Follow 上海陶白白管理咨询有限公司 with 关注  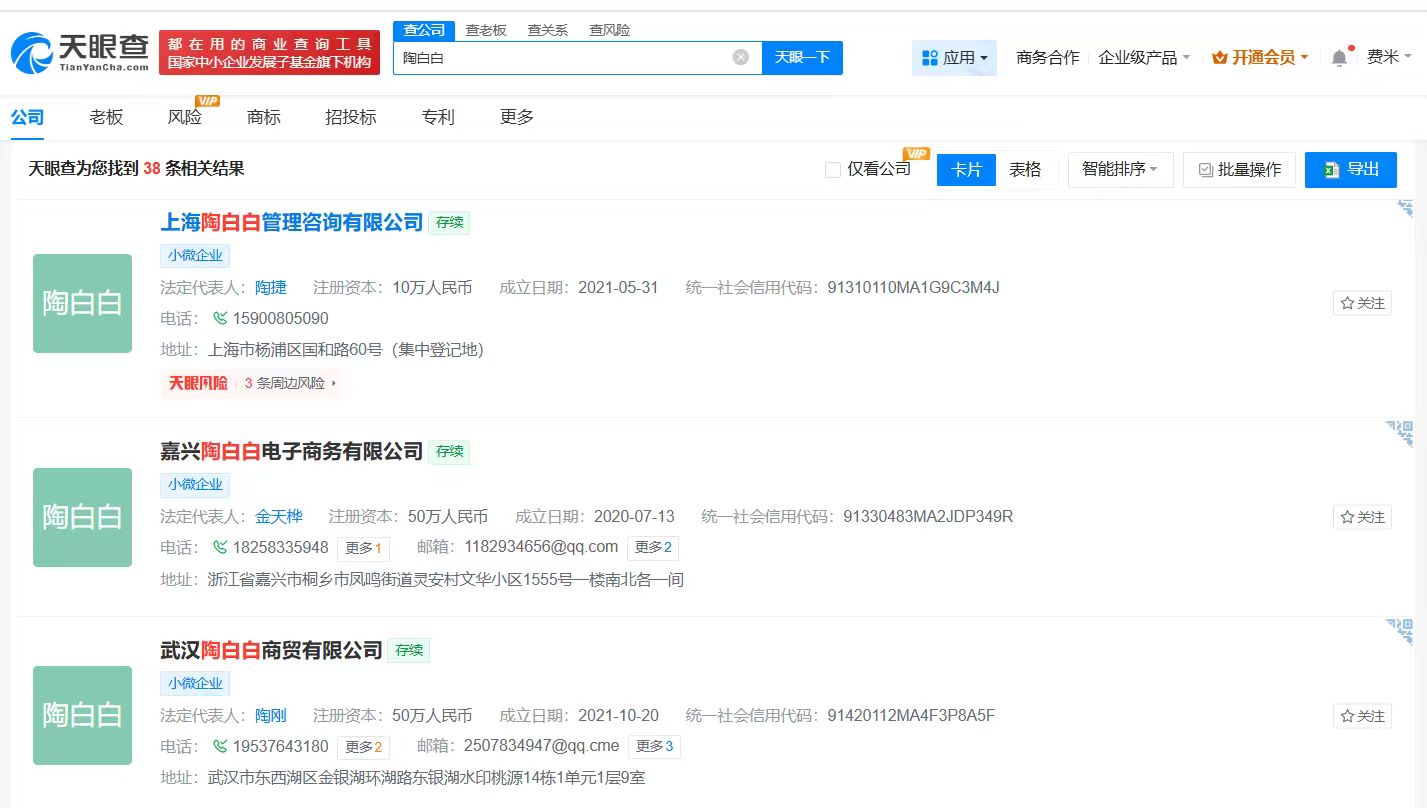[1362, 303]
